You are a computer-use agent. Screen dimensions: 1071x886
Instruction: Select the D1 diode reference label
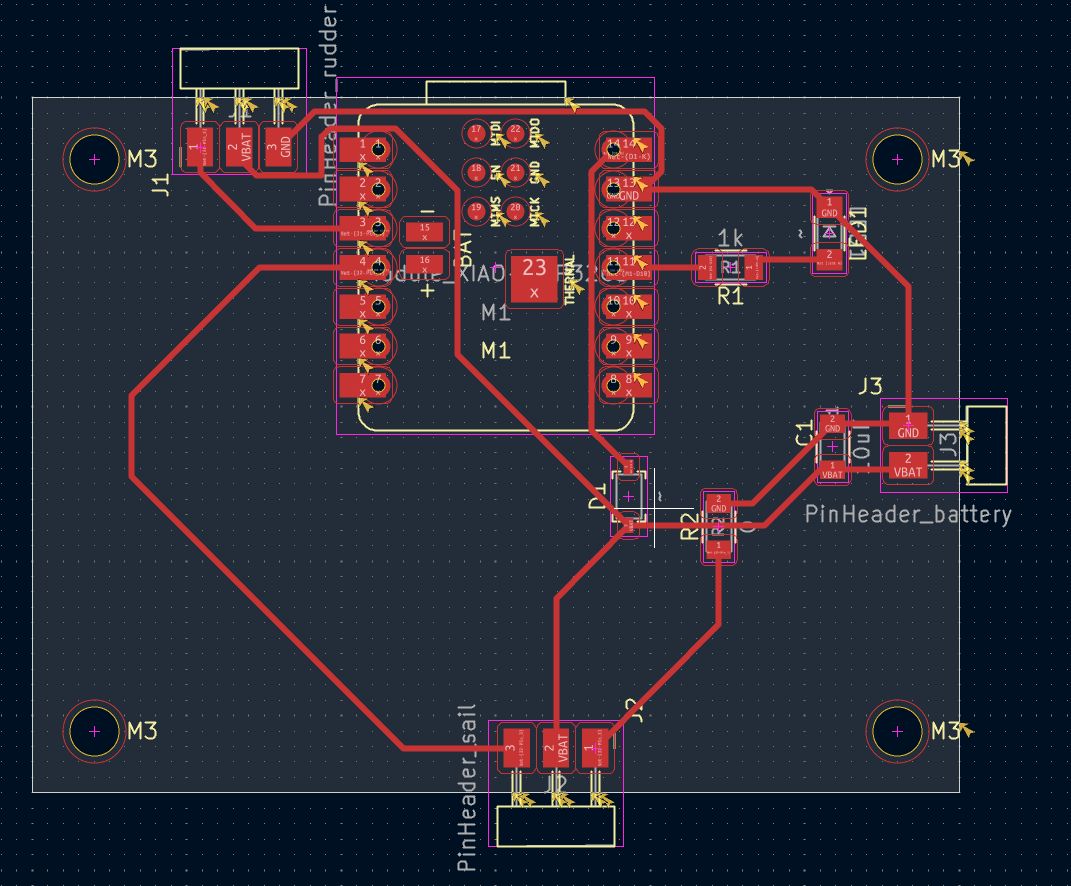(598, 496)
